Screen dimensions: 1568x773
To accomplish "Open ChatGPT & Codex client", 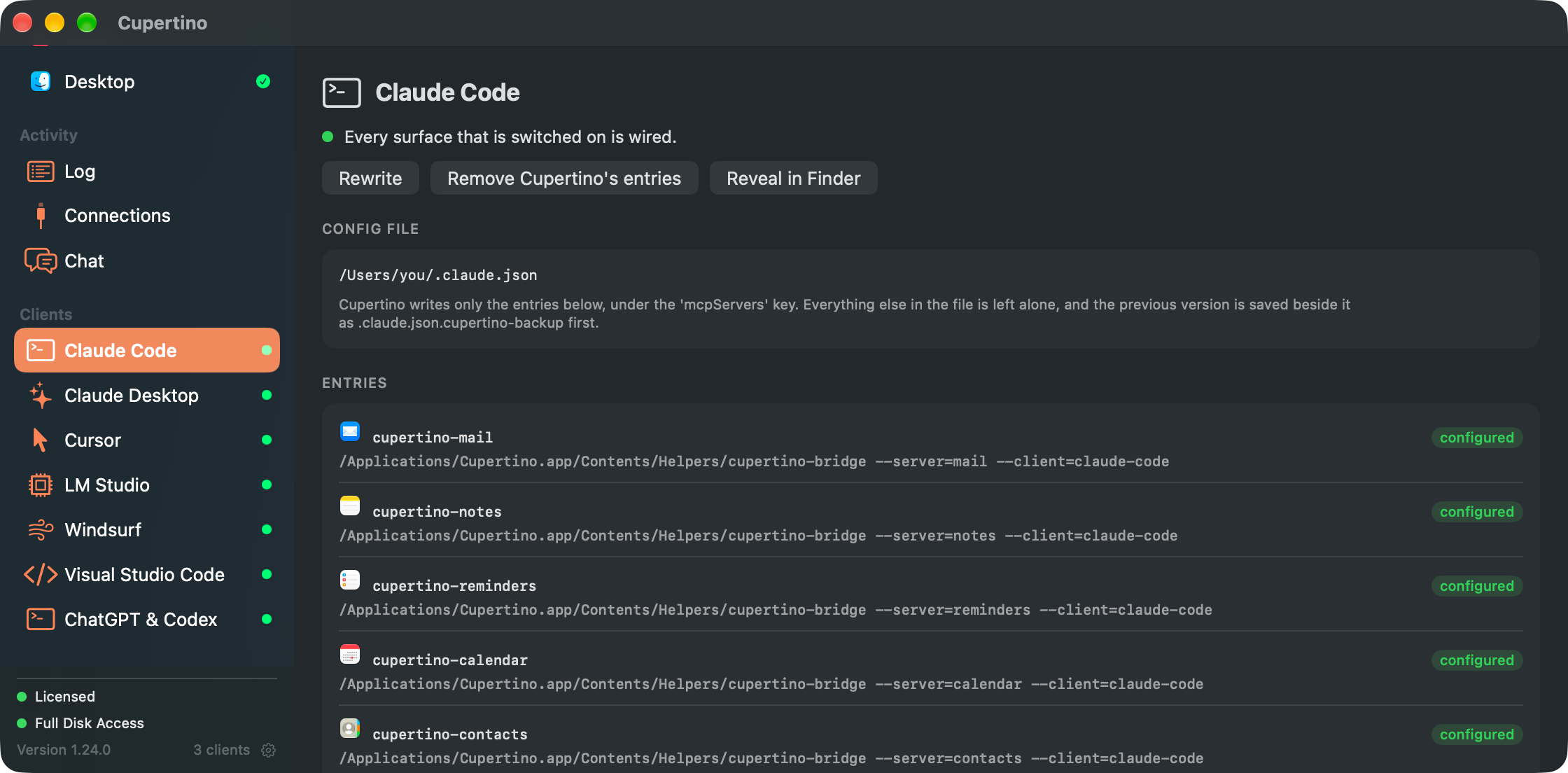I will (147, 620).
